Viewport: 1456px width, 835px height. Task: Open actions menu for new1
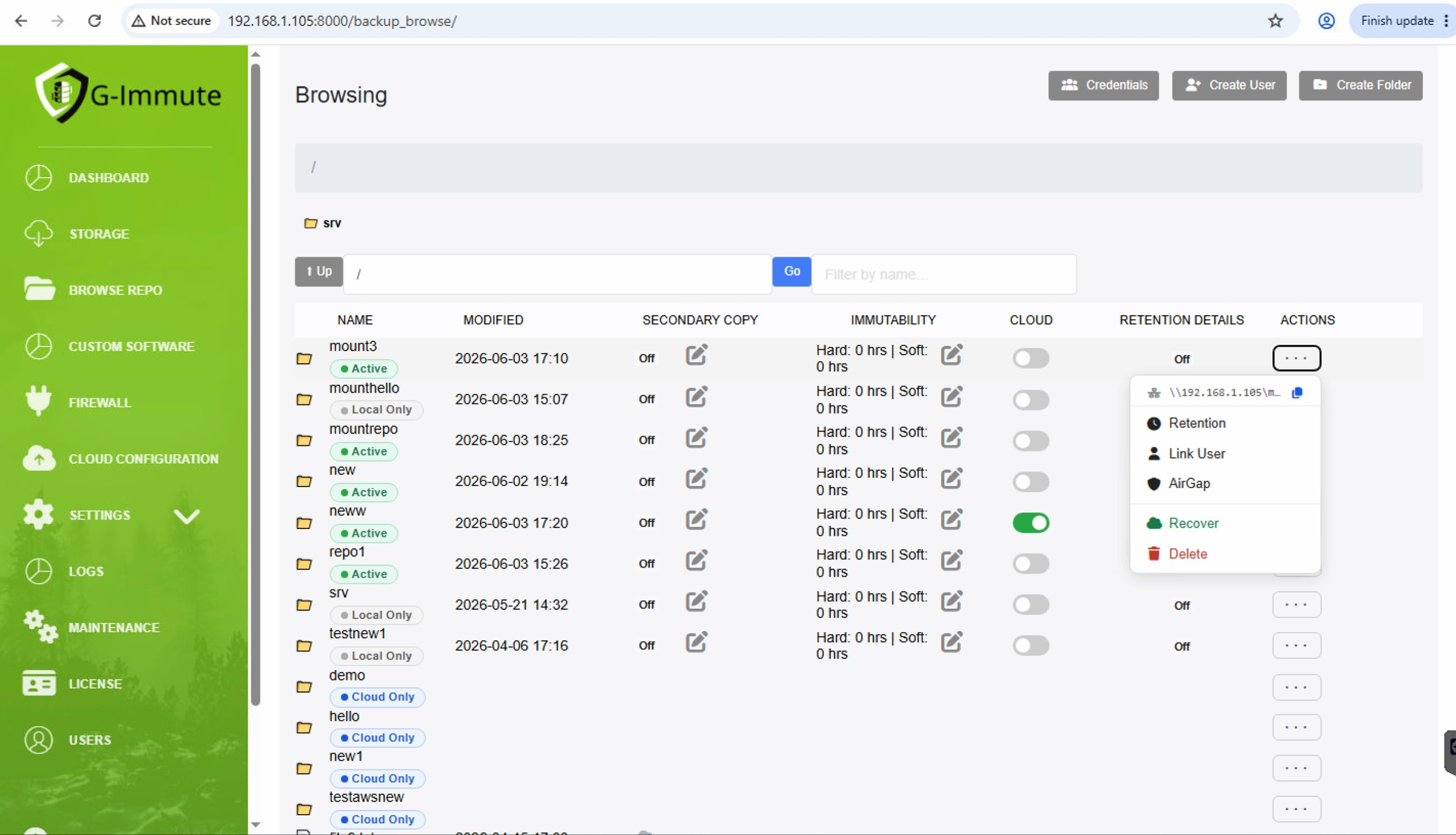point(1296,768)
